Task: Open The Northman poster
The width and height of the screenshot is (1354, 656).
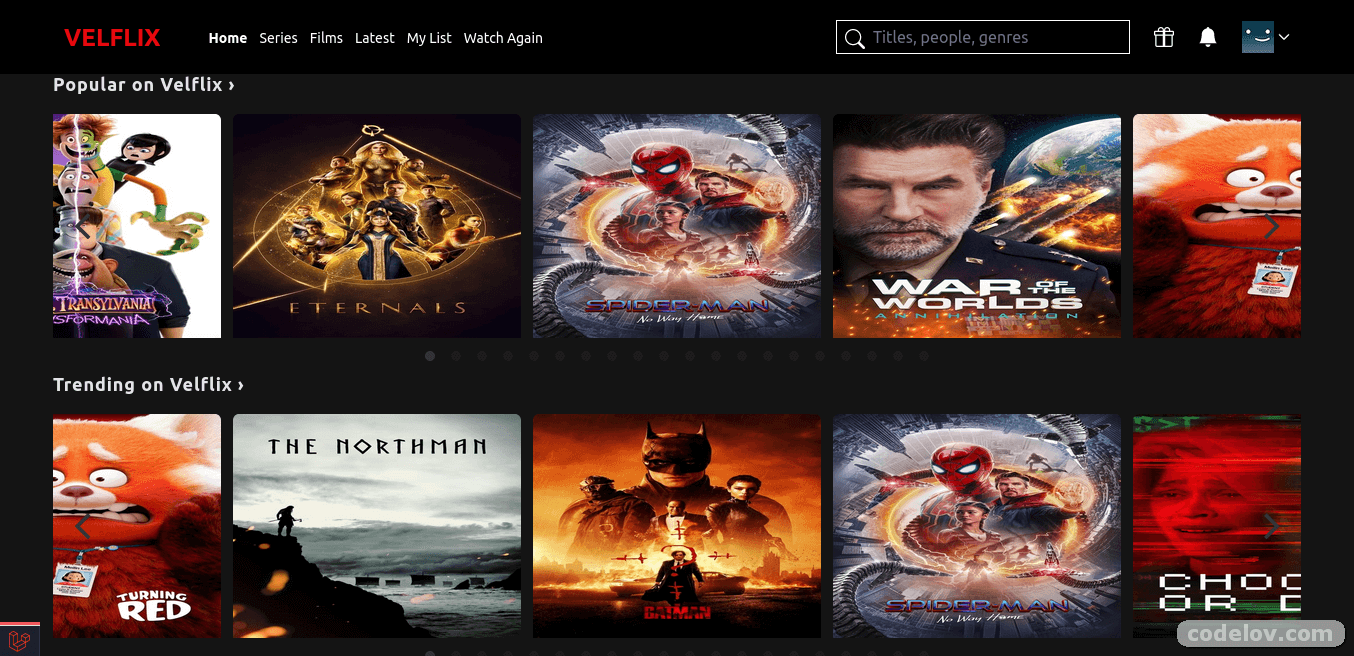Action: pyautogui.click(x=377, y=526)
